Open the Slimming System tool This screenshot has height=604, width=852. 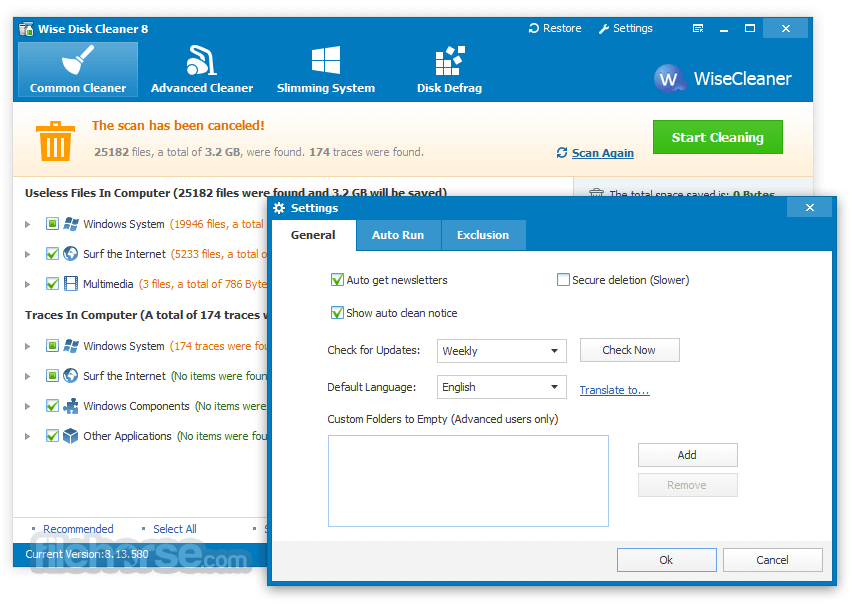pyautogui.click(x=325, y=70)
